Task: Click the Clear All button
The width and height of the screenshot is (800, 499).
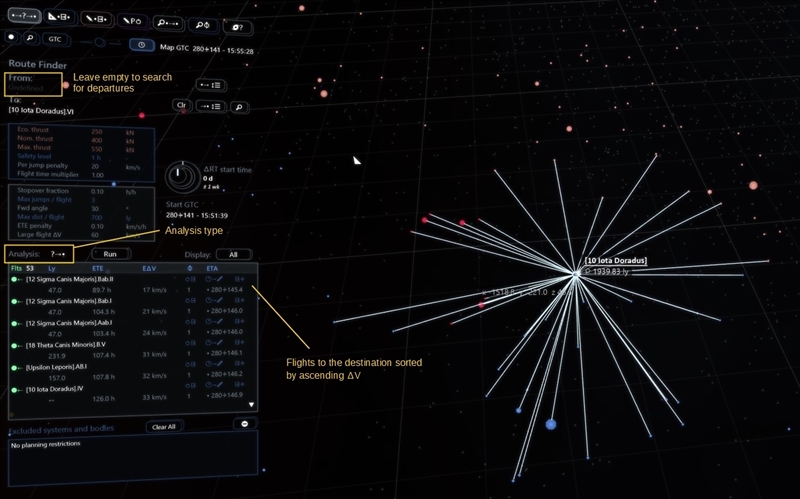Action: (164, 427)
